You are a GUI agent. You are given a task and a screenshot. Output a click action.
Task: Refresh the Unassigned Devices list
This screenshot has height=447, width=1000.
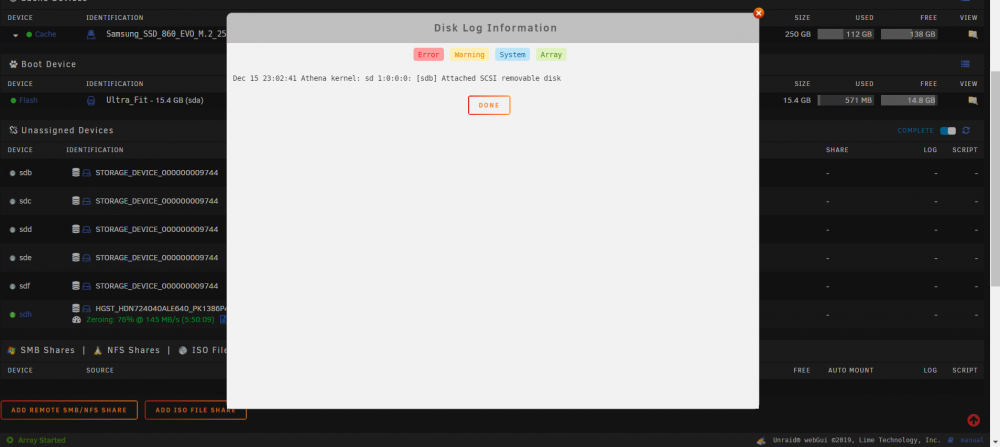966,131
